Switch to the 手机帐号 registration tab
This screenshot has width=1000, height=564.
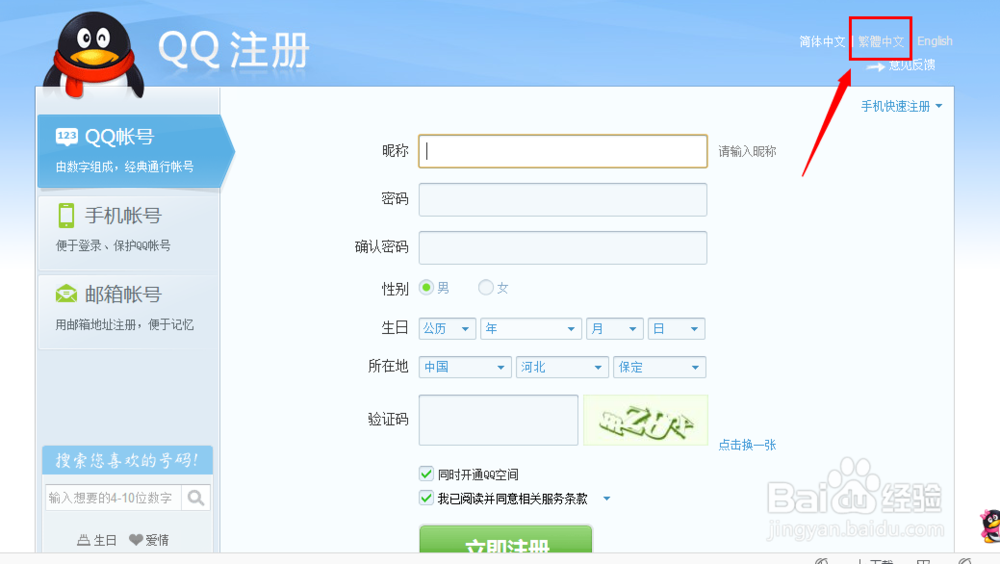point(129,231)
